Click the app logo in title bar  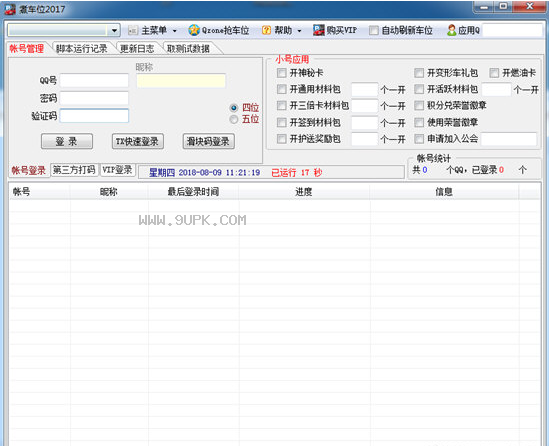10,9
